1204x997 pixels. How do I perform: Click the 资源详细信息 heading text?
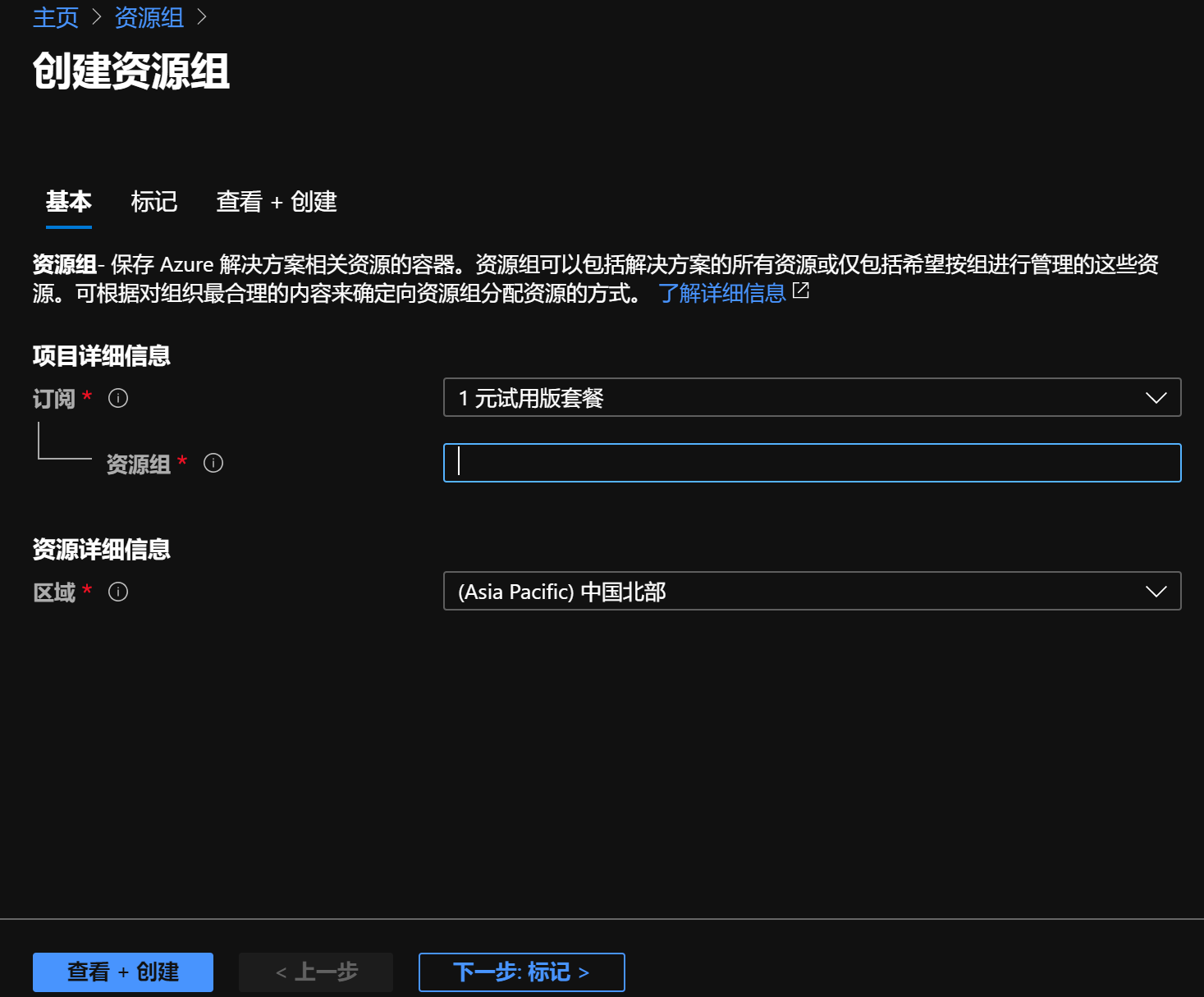click(x=102, y=549)
